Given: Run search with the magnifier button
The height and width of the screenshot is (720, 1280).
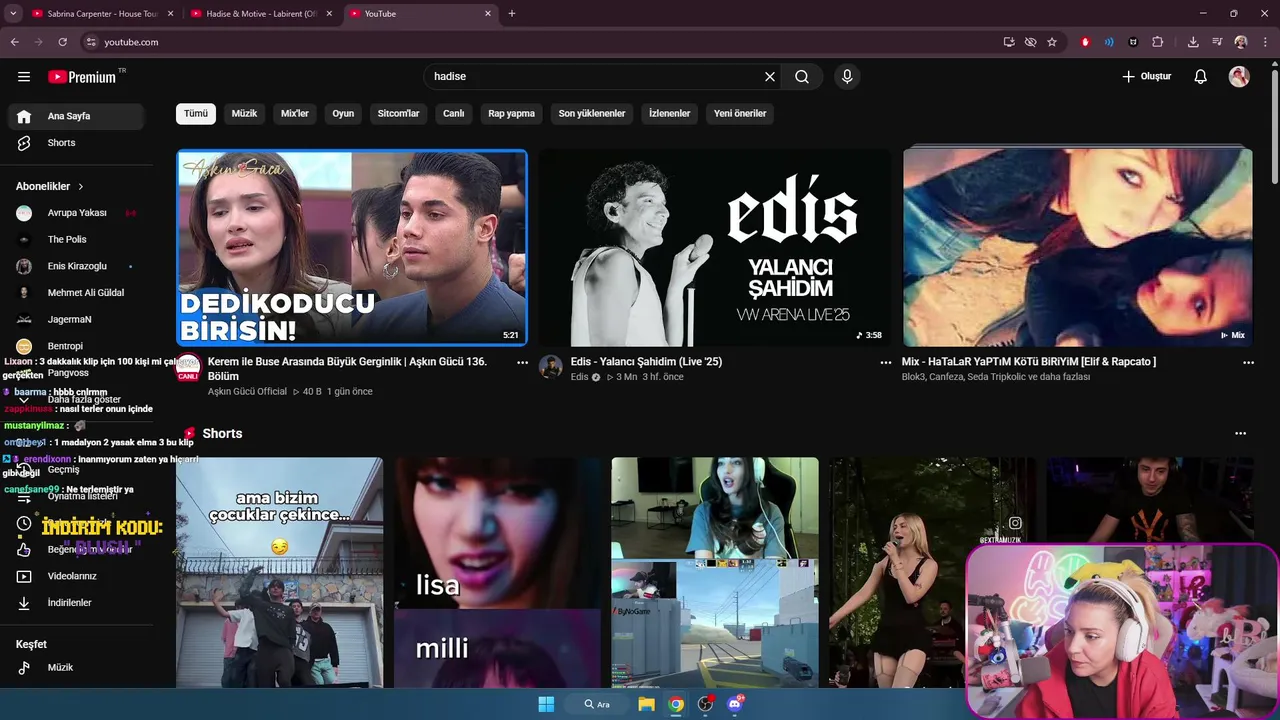Looking at the screenshot, I should click(802, 77).
